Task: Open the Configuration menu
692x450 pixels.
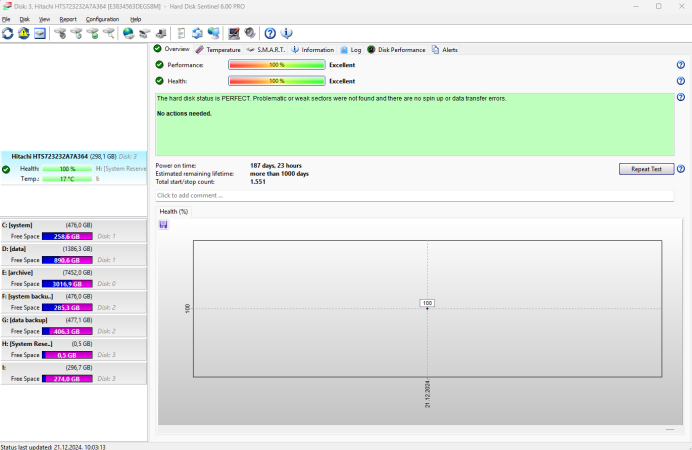Action: 102,19
